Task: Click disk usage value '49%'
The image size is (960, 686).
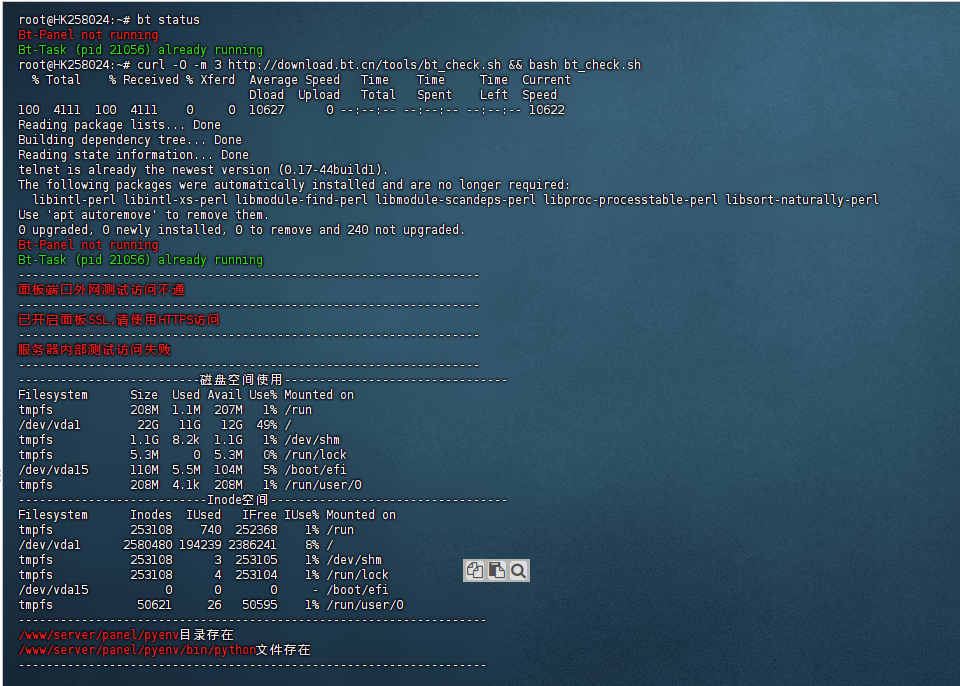Action: (266, 425)
